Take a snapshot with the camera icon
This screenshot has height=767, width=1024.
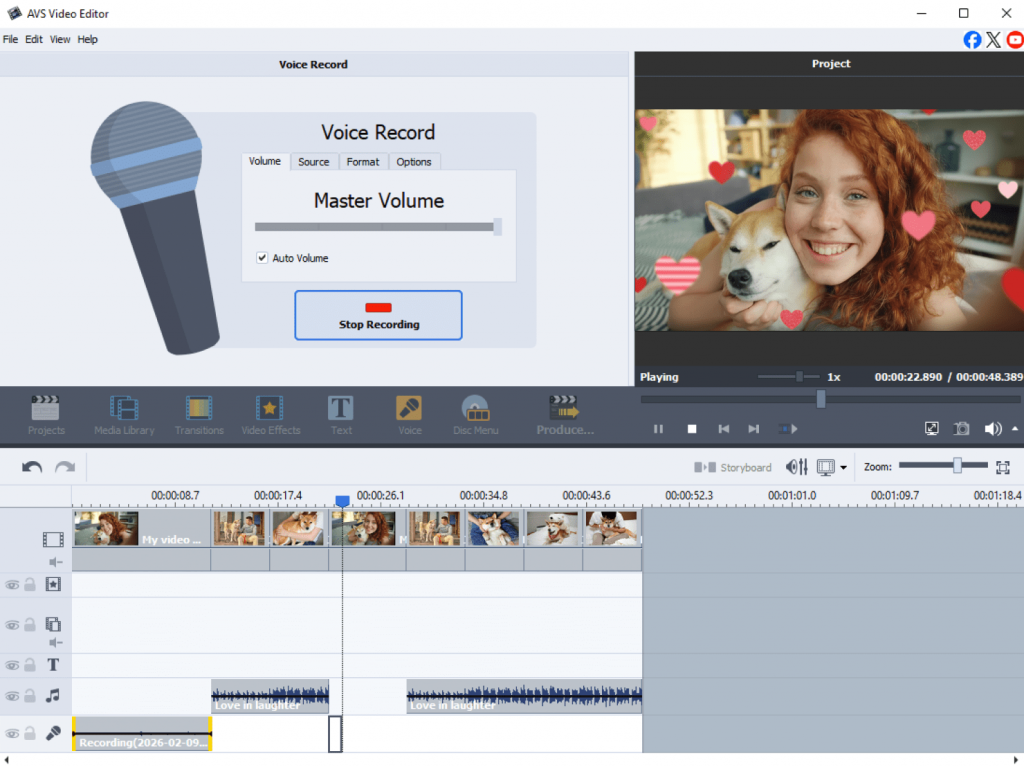(961, 428)
